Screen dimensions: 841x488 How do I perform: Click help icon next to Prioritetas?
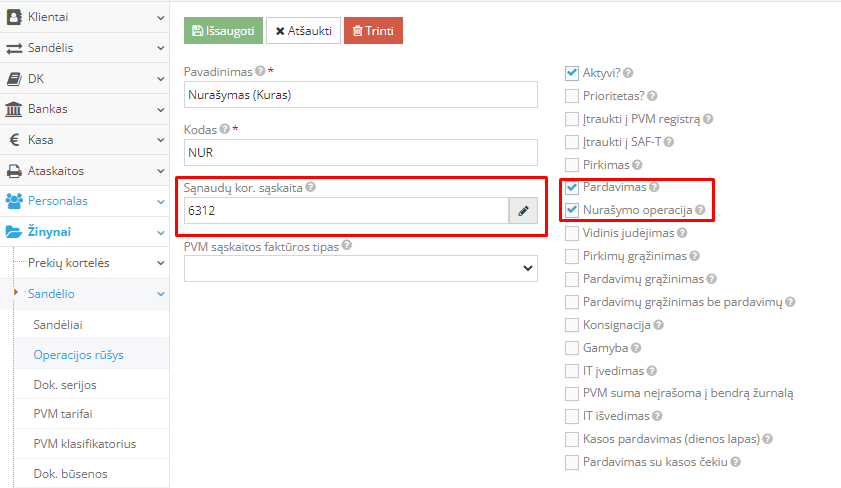click(x=652, y=96)
